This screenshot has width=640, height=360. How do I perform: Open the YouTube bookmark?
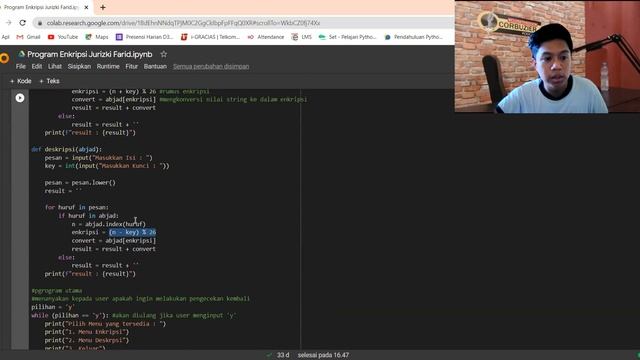tap(63, 37)
